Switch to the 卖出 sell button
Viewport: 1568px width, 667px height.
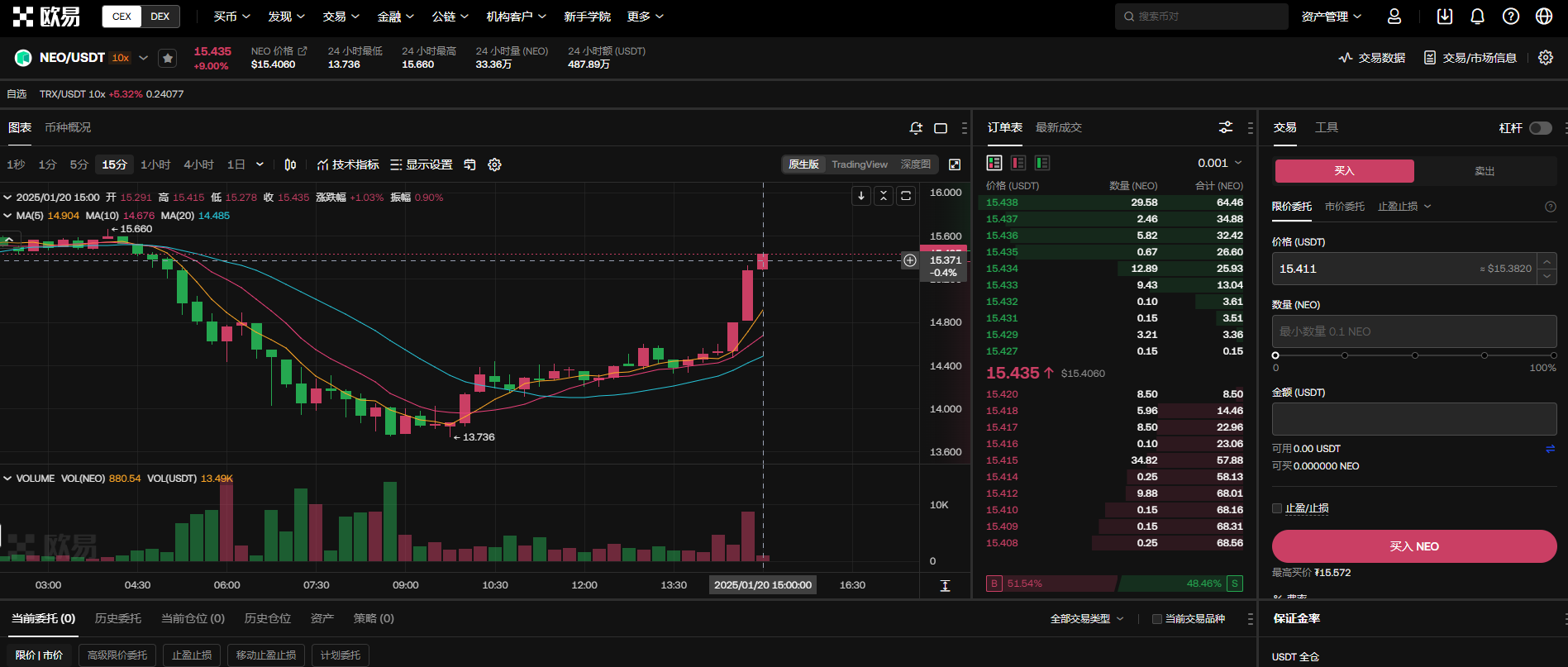point(1485,171)
